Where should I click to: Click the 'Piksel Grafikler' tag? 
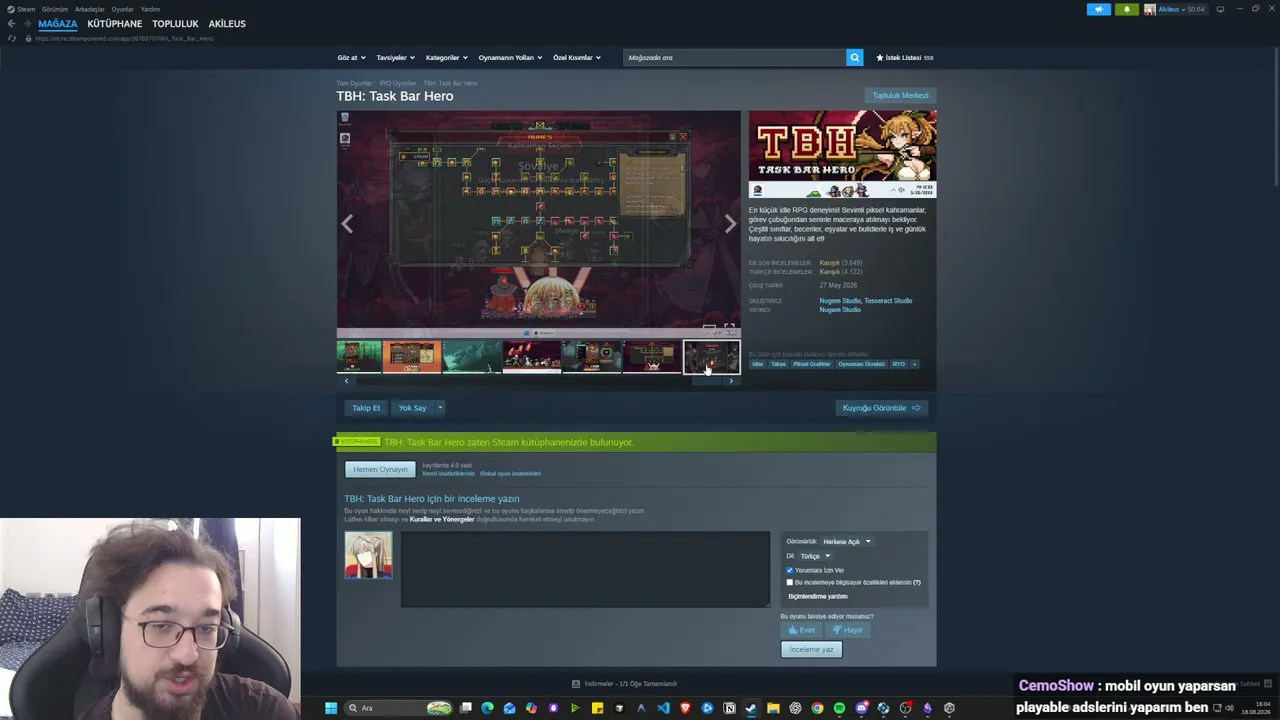[812, 364]
